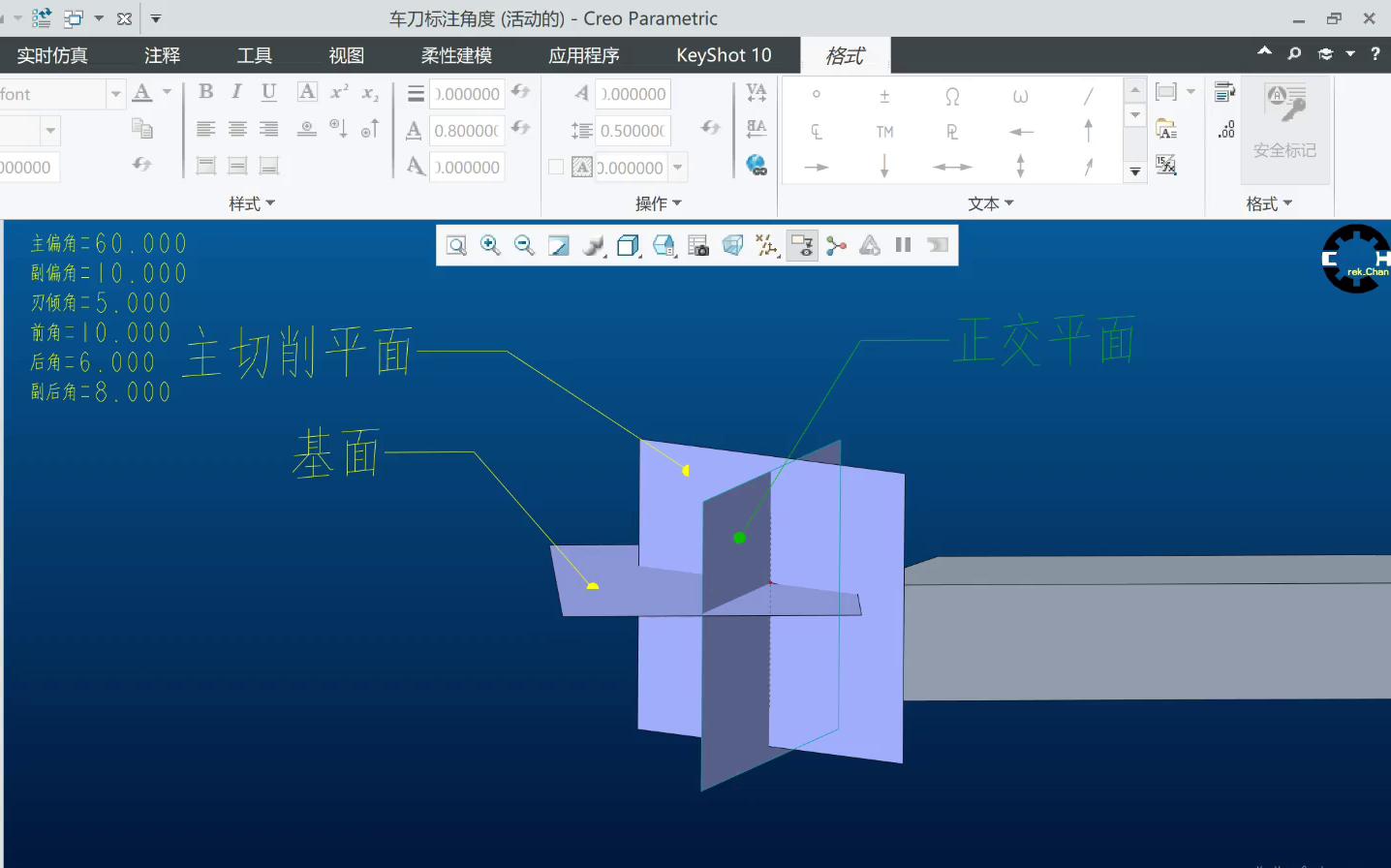
Task: Expand the 文本 group menu
Action: [x=991, y=203]
